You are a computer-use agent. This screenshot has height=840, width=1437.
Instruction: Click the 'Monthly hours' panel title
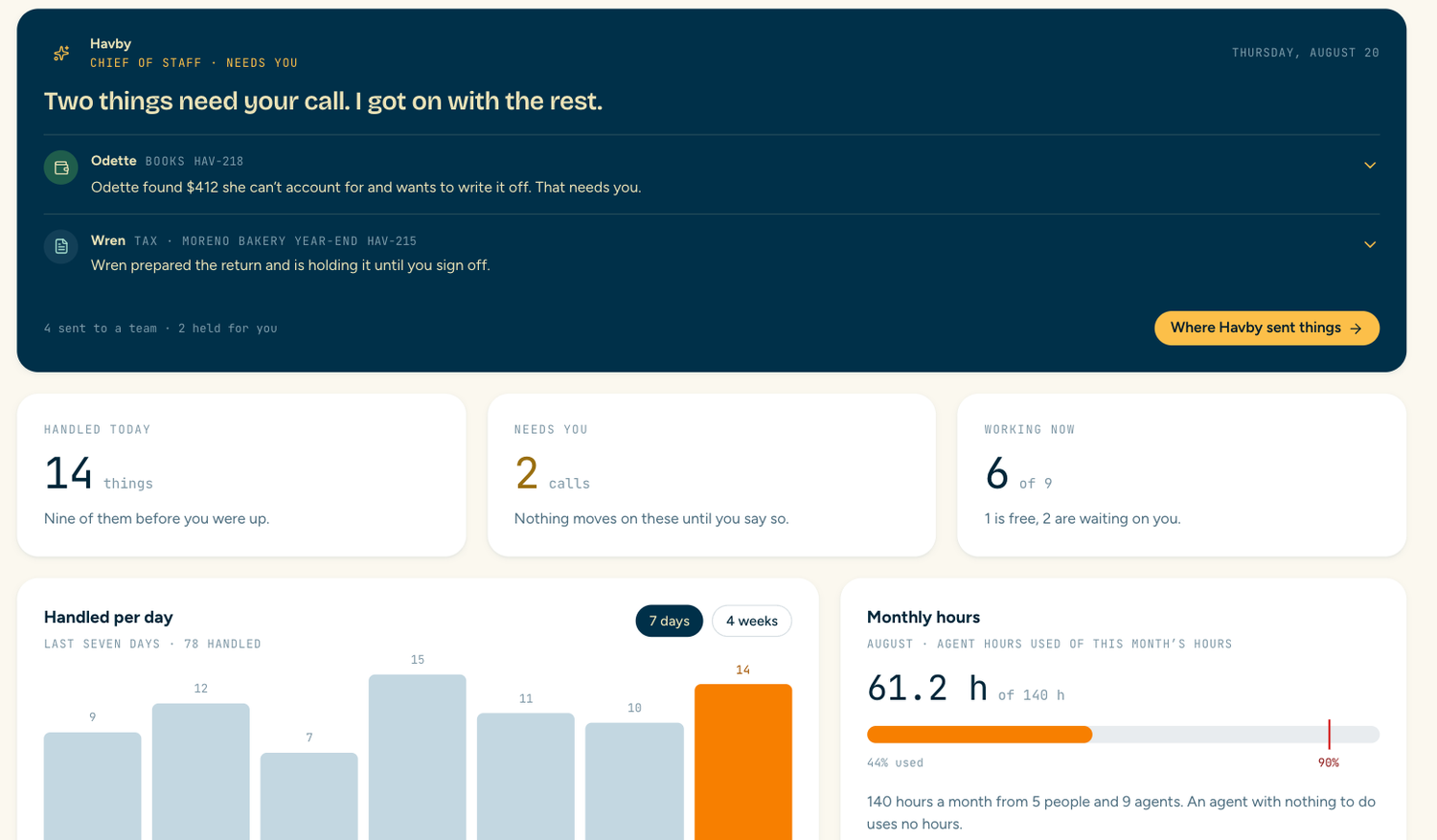pos(924,617)
